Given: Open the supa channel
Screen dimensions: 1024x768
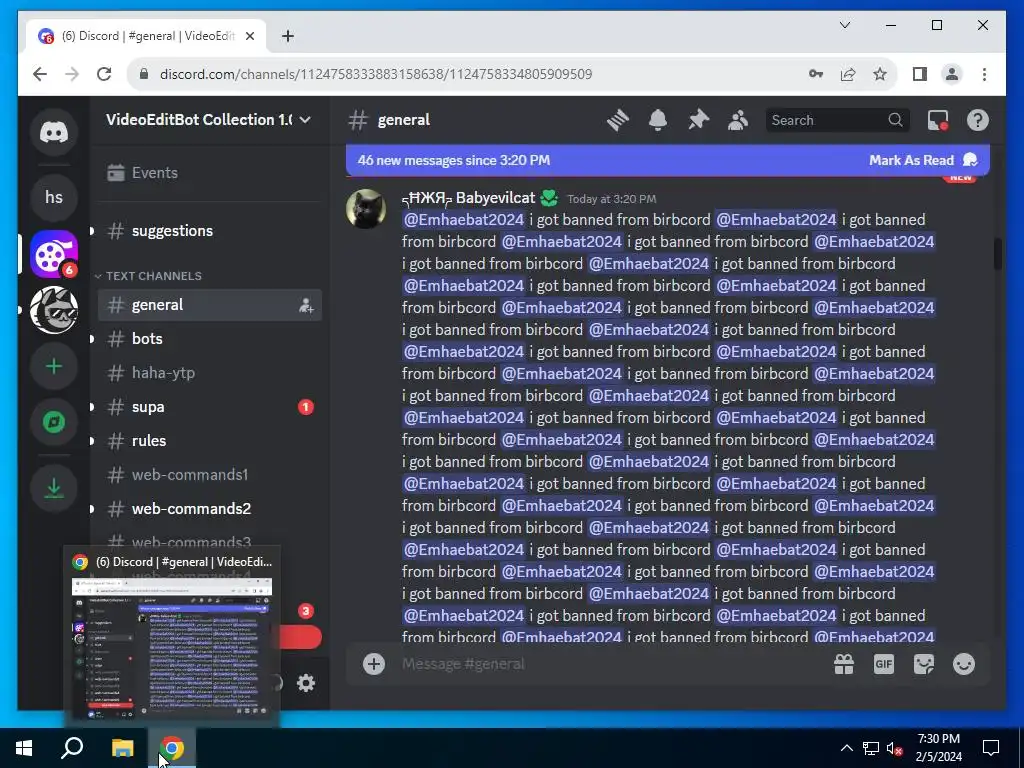Looking at the screenshot, I should (209, 407).
